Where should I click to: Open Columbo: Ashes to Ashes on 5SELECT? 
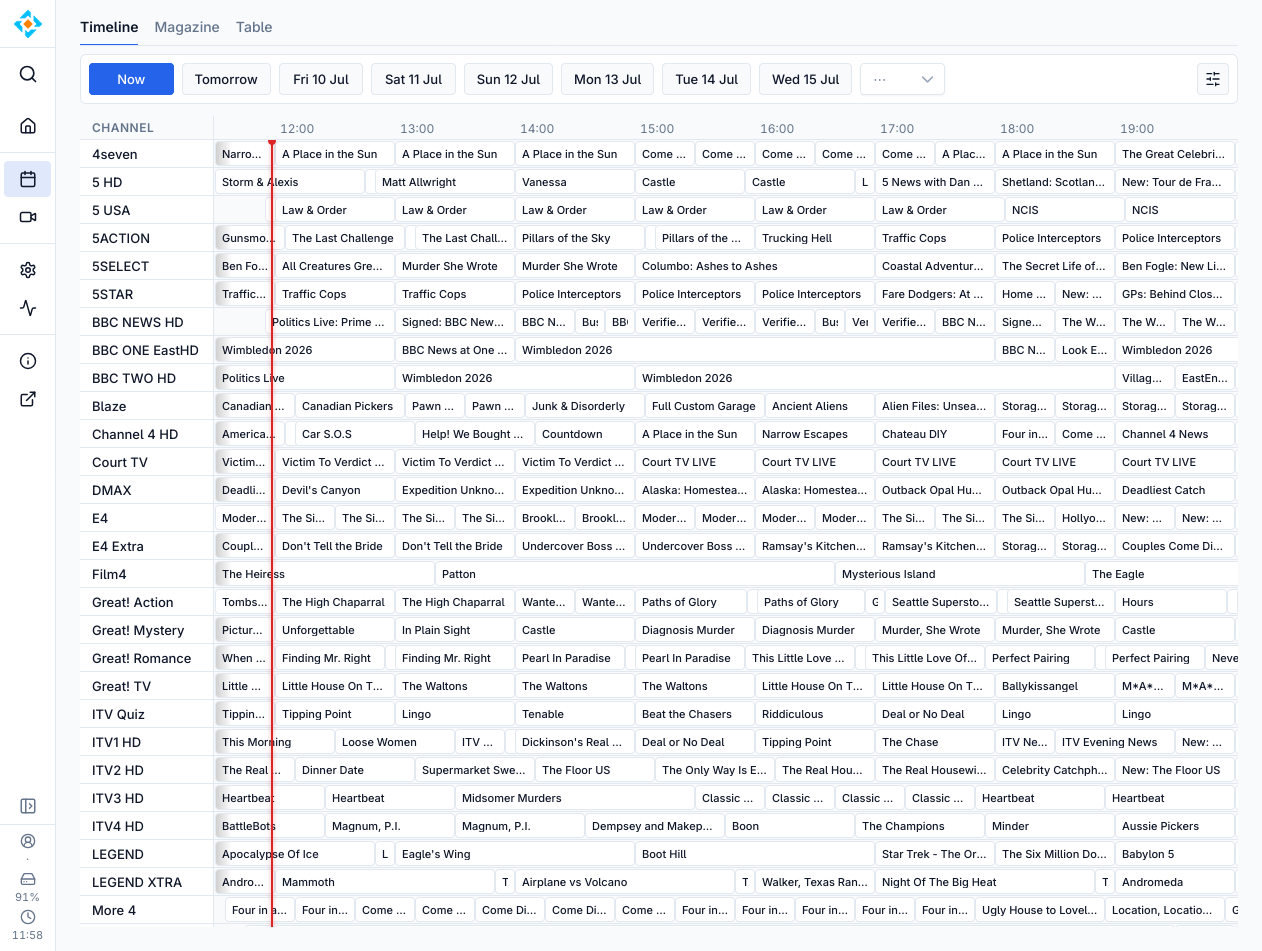pos(755,266)
